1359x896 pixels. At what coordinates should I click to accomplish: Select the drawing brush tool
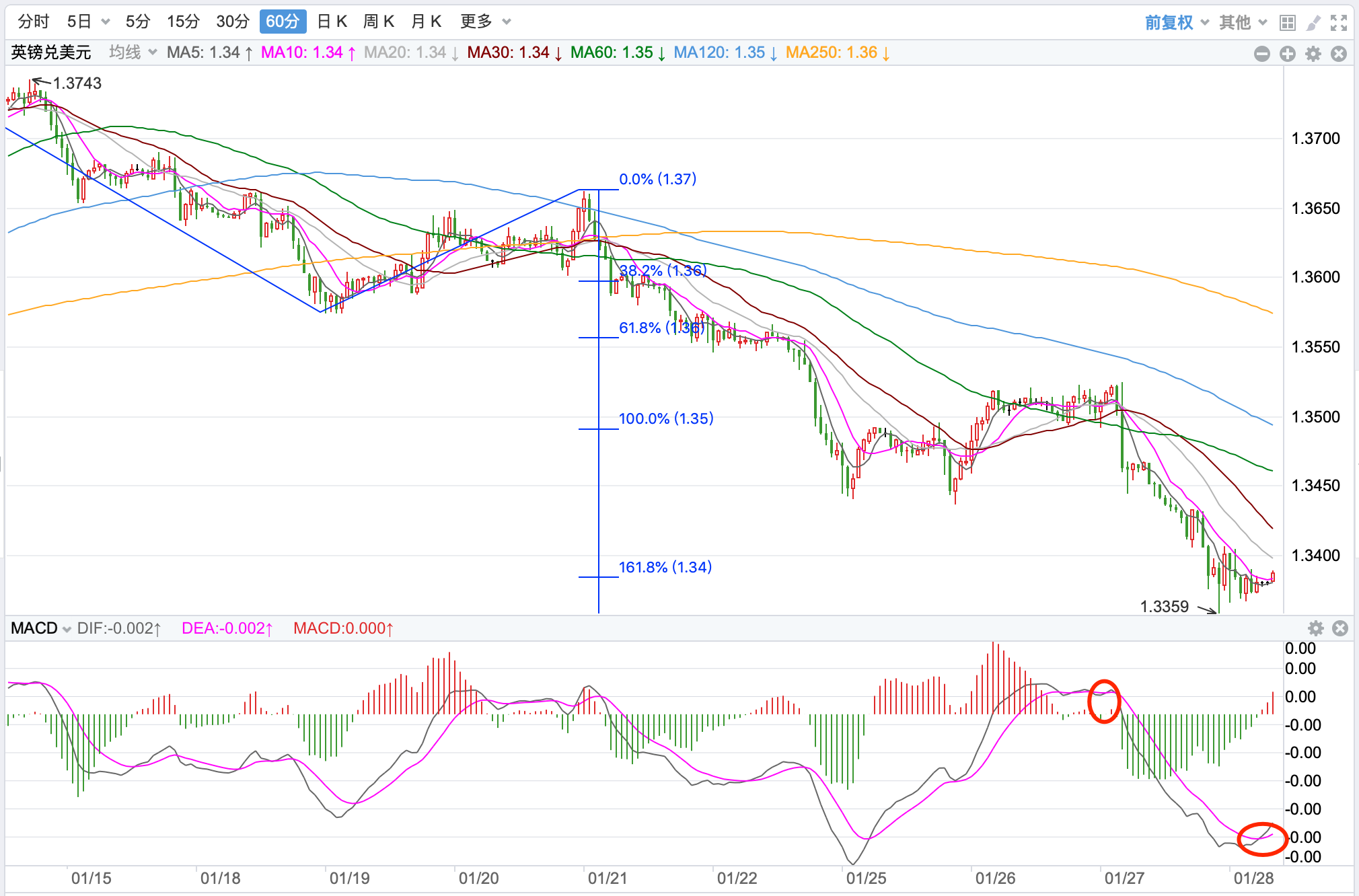1313,23
